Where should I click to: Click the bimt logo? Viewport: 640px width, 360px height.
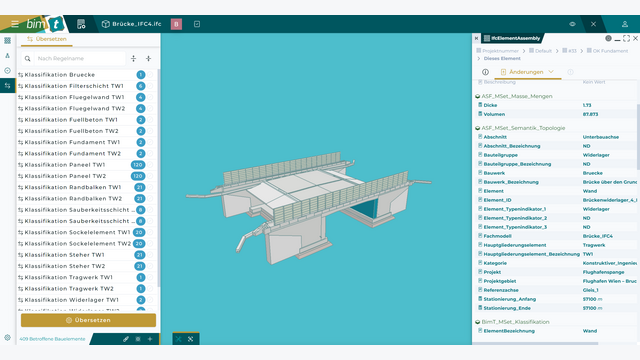44,24
